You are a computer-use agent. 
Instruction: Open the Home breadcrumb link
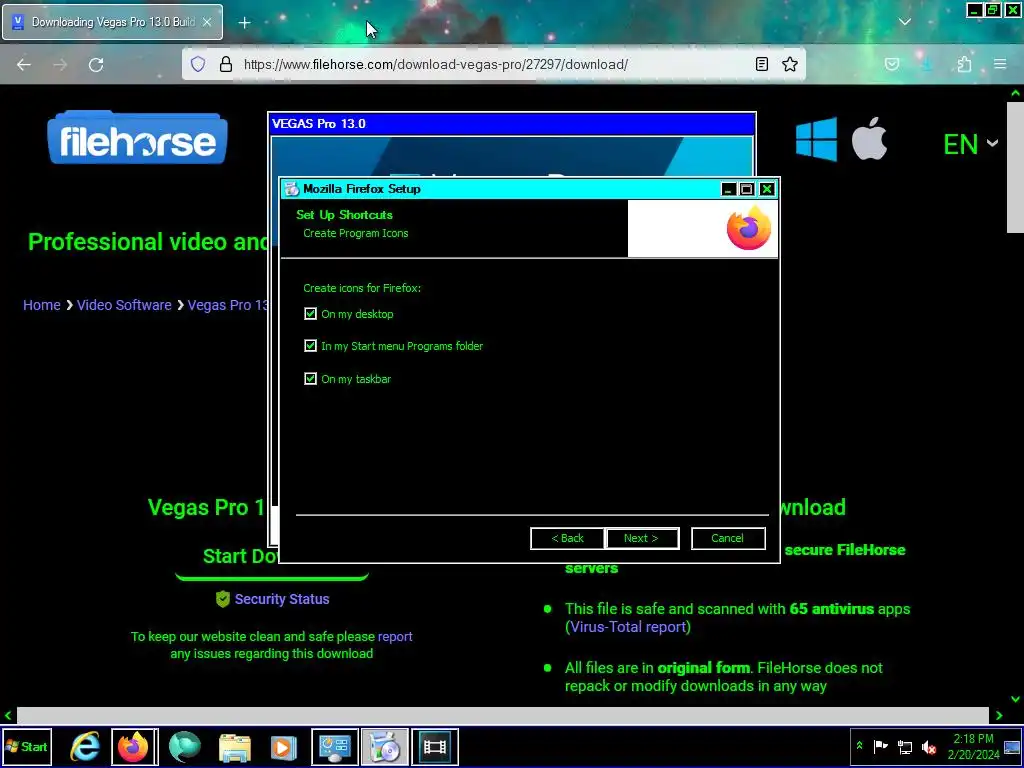click(x=42, y=305)
